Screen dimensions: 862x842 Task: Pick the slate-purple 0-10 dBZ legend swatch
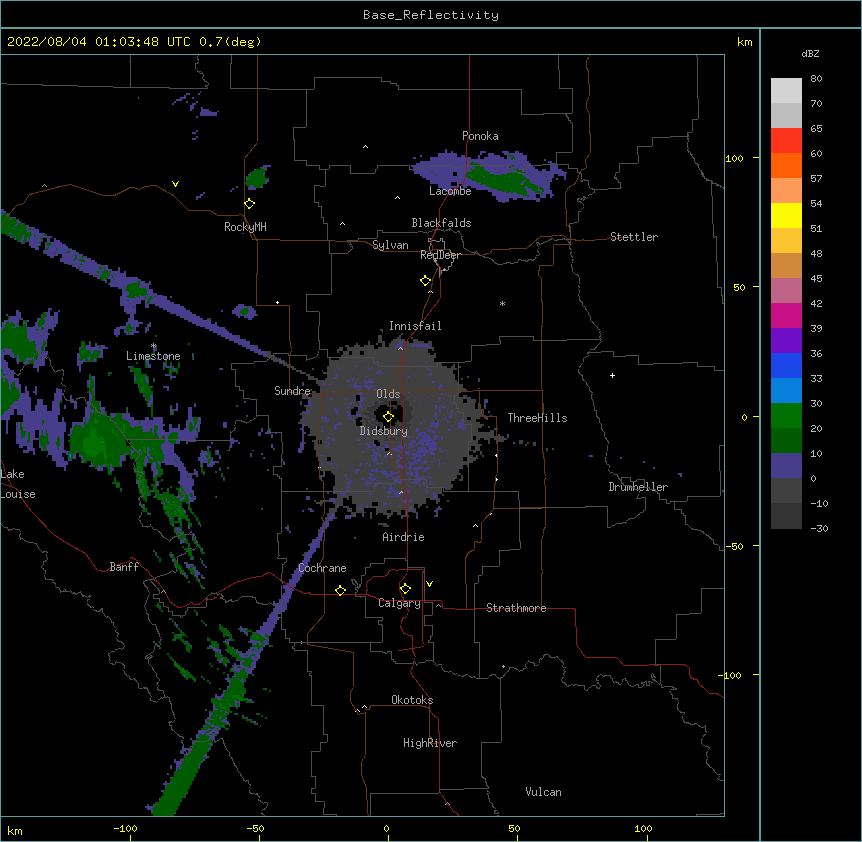786,466
